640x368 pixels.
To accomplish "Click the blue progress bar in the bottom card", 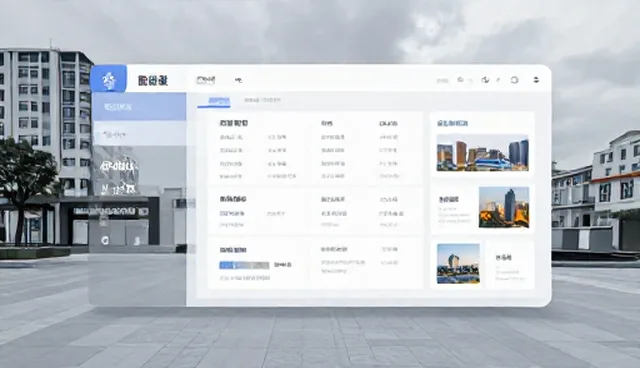I will click(x=244, y=265).
